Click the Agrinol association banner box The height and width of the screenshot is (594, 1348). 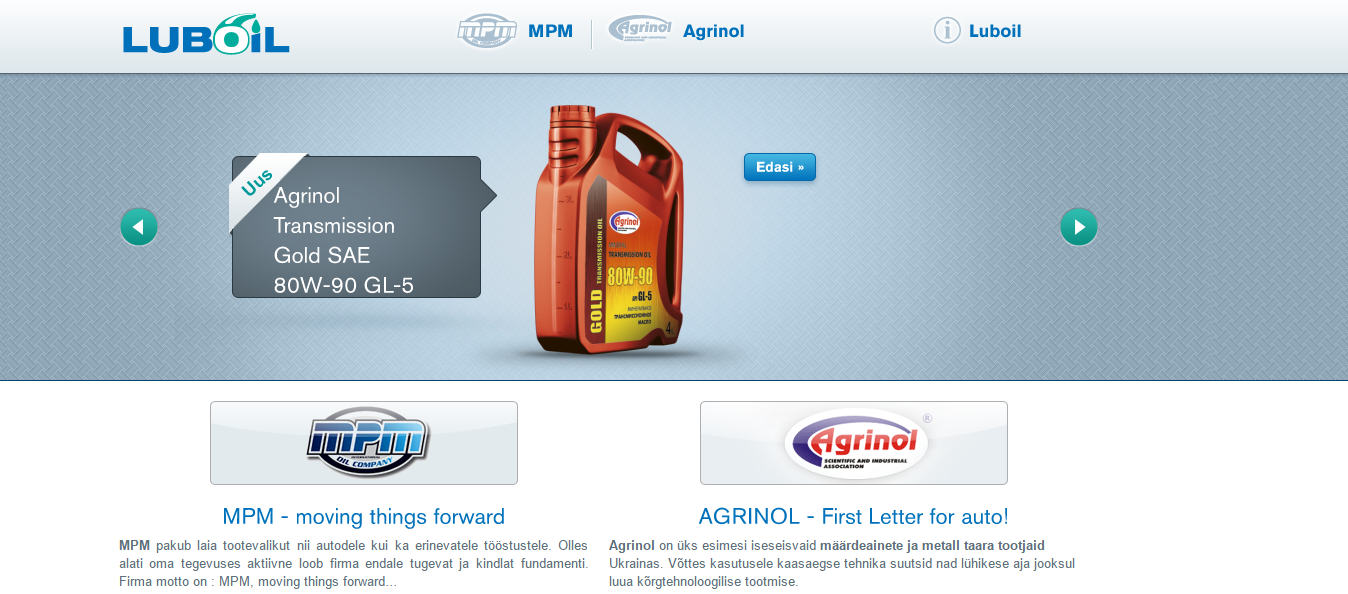click(x=853, y=443)
